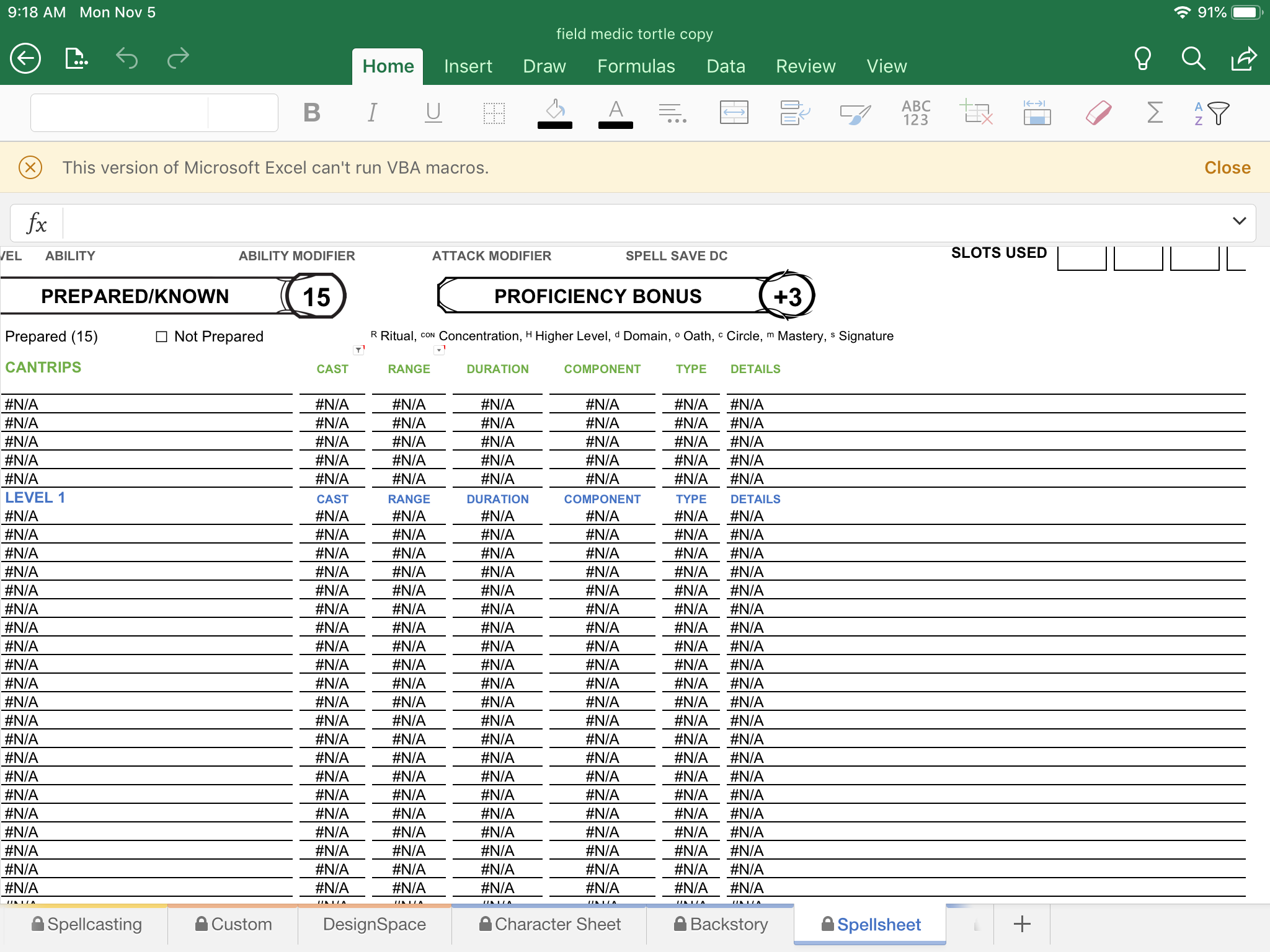Open the sort and filter icon
This screenshot has width=1270, height=952.
click(1211, 113)
